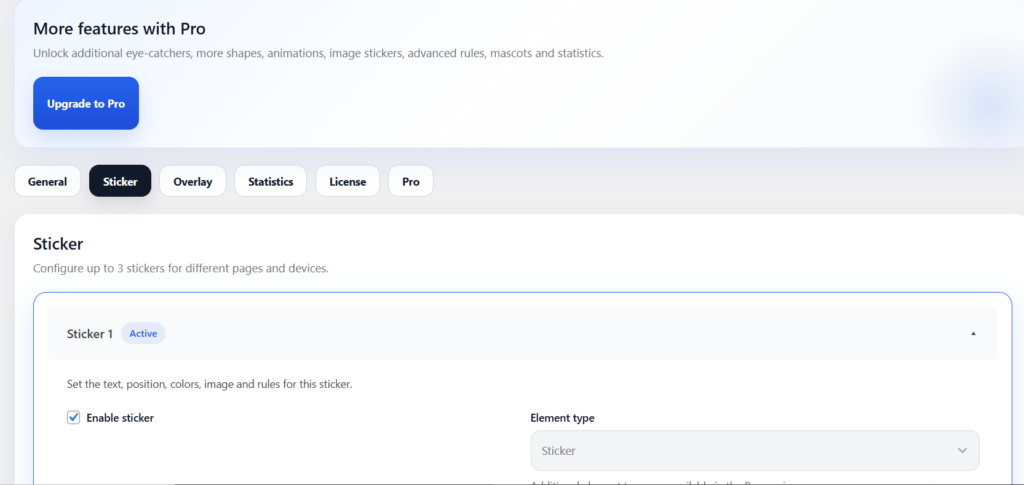Open the Overlay tab
The width and height of the screenshot is (1024, 485).
(192, 181)
